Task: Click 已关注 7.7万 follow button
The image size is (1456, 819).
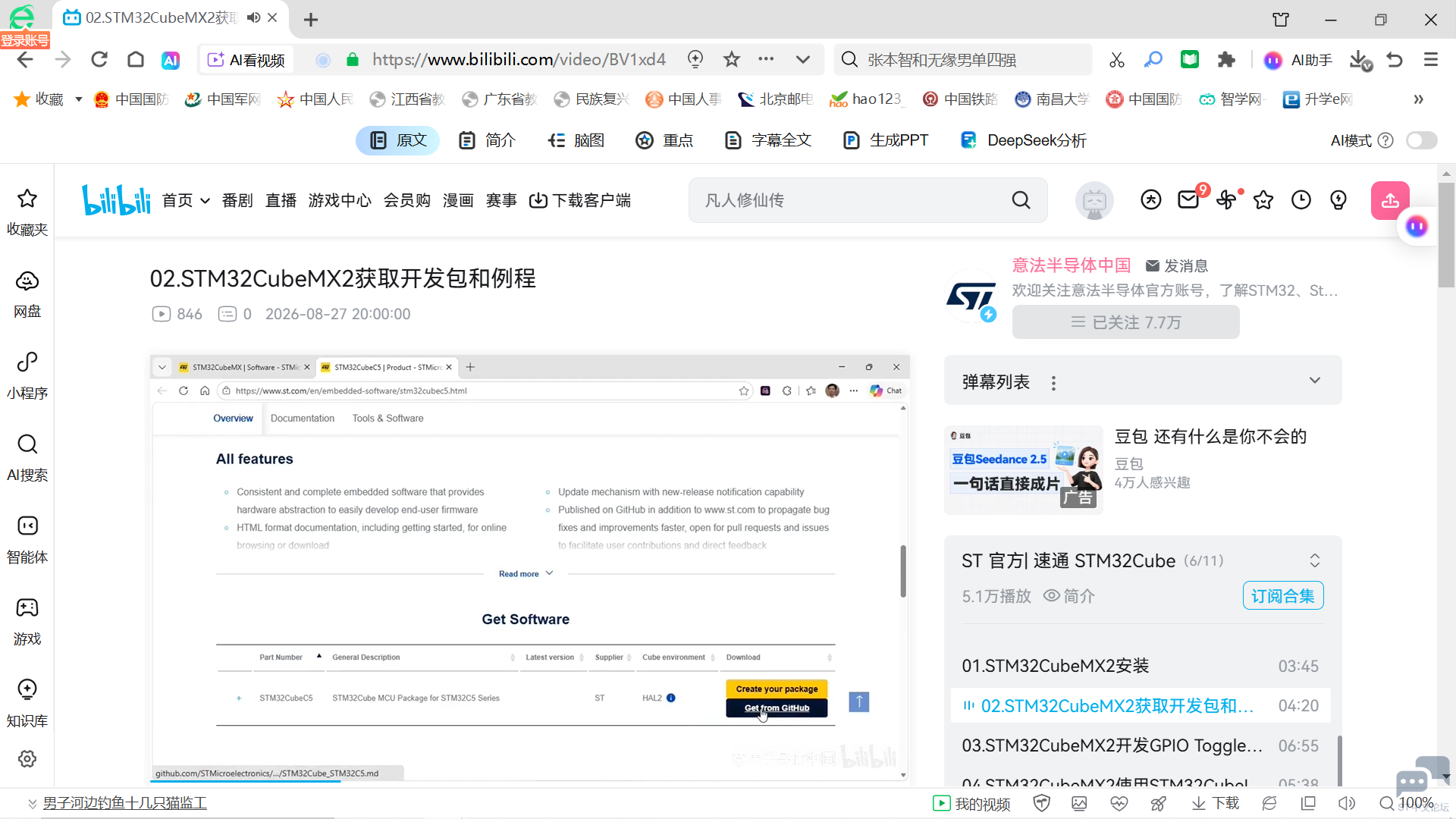Action: click(x=1125, y=322)
